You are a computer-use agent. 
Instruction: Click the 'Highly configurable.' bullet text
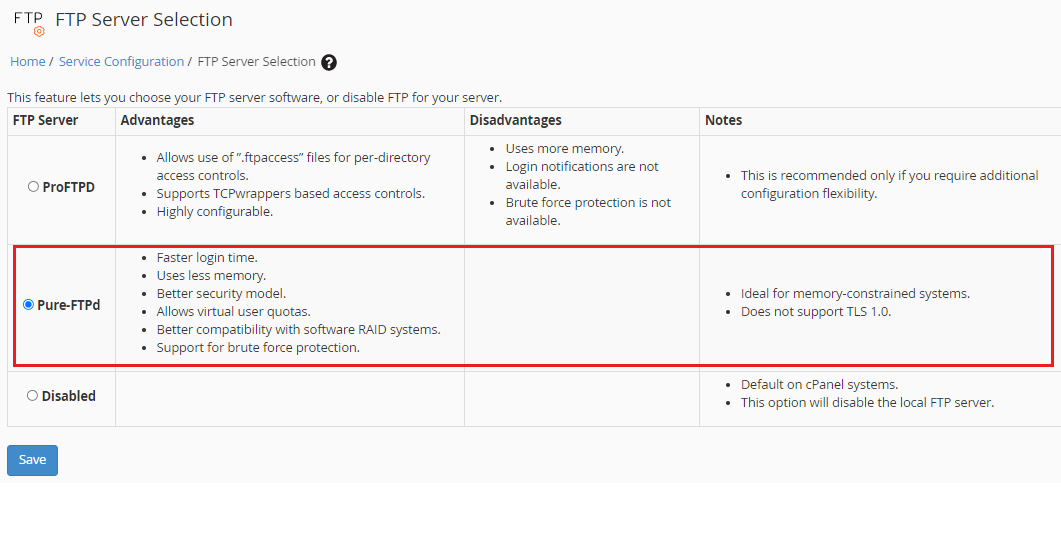tap(214, 212)
